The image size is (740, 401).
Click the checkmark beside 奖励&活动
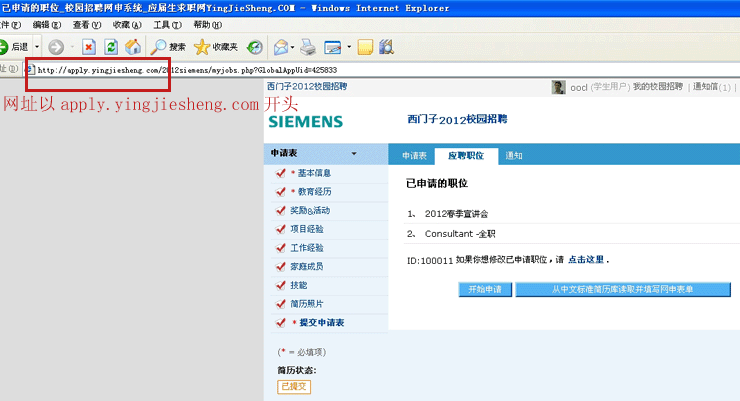281,210
